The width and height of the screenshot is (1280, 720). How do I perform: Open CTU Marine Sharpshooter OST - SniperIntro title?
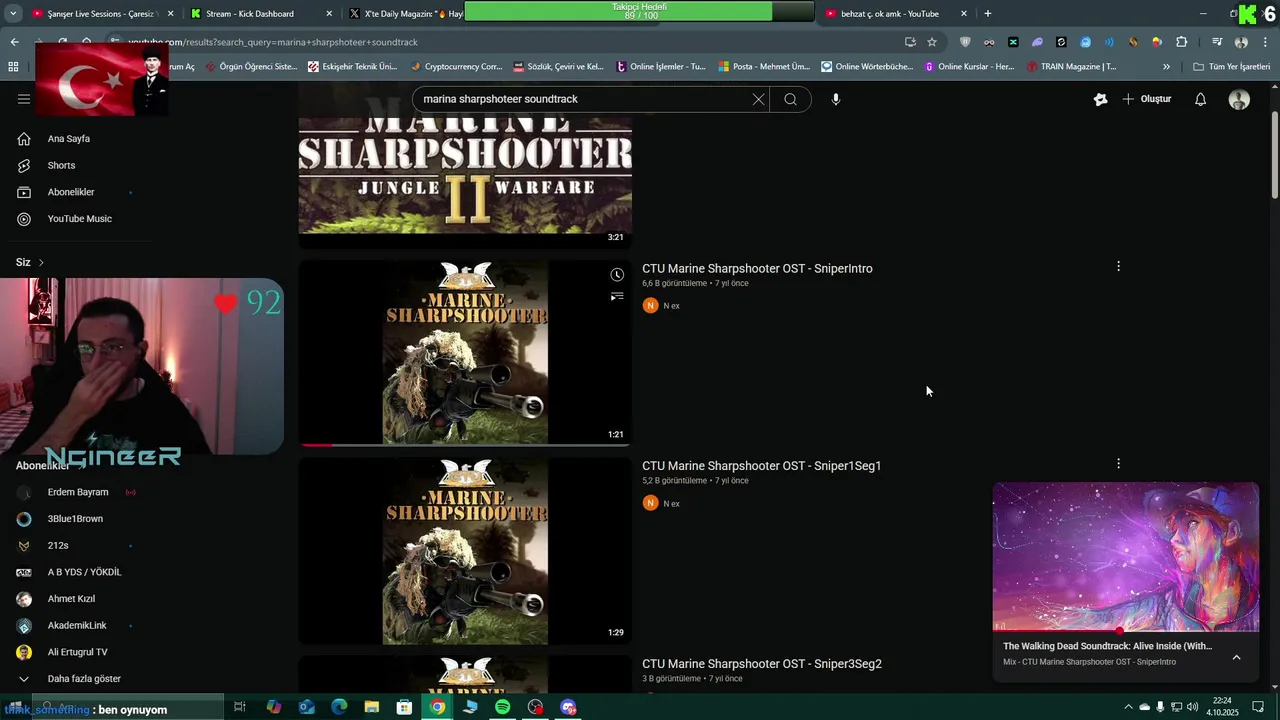tap(757, 268)
